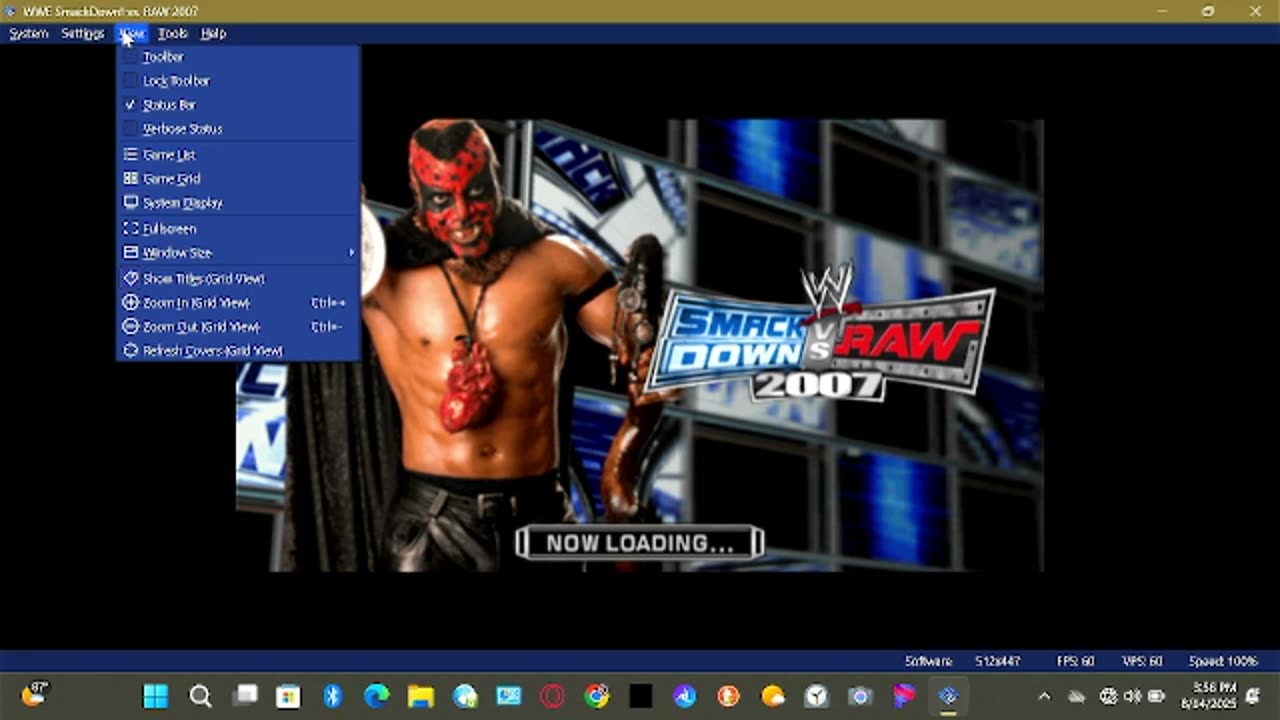Click the Speed: 100% status entry
The image size is (1280, 720).
tap(1223, 661)
